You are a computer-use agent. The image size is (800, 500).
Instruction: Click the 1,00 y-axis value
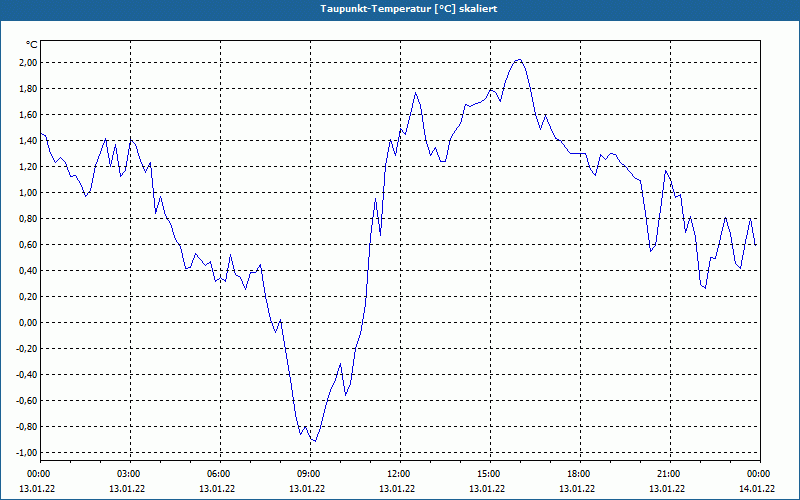tap(27, 193)
